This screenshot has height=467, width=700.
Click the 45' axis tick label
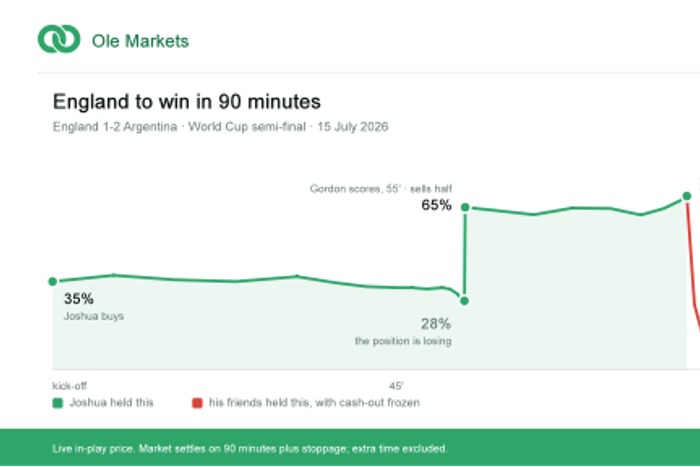pyautogui.click(x=396, y=386)
